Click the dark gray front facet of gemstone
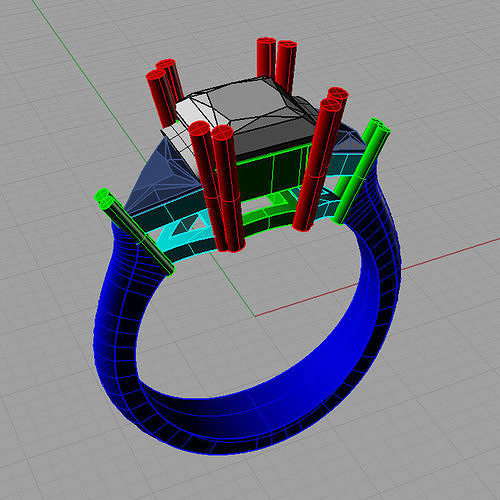 coord(273,133)
